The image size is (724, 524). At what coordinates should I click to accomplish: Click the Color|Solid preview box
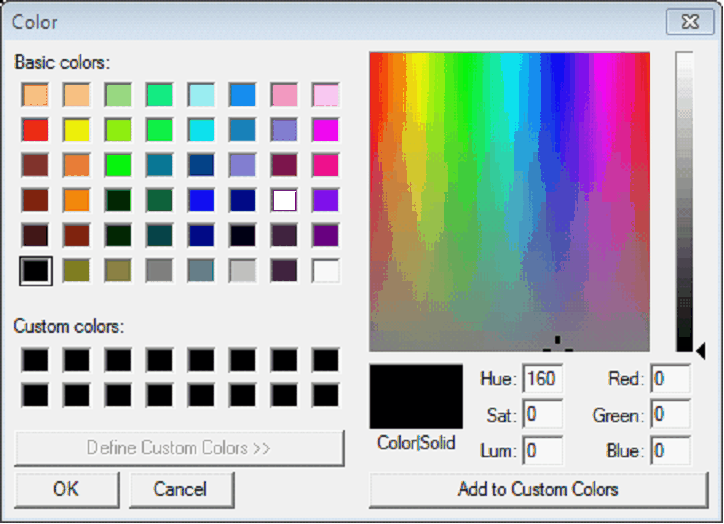click(416, 397)
